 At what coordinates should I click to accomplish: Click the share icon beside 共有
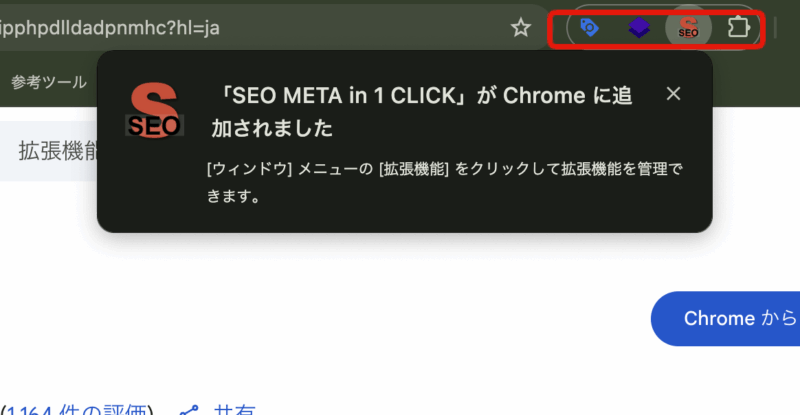pos(189,410)
